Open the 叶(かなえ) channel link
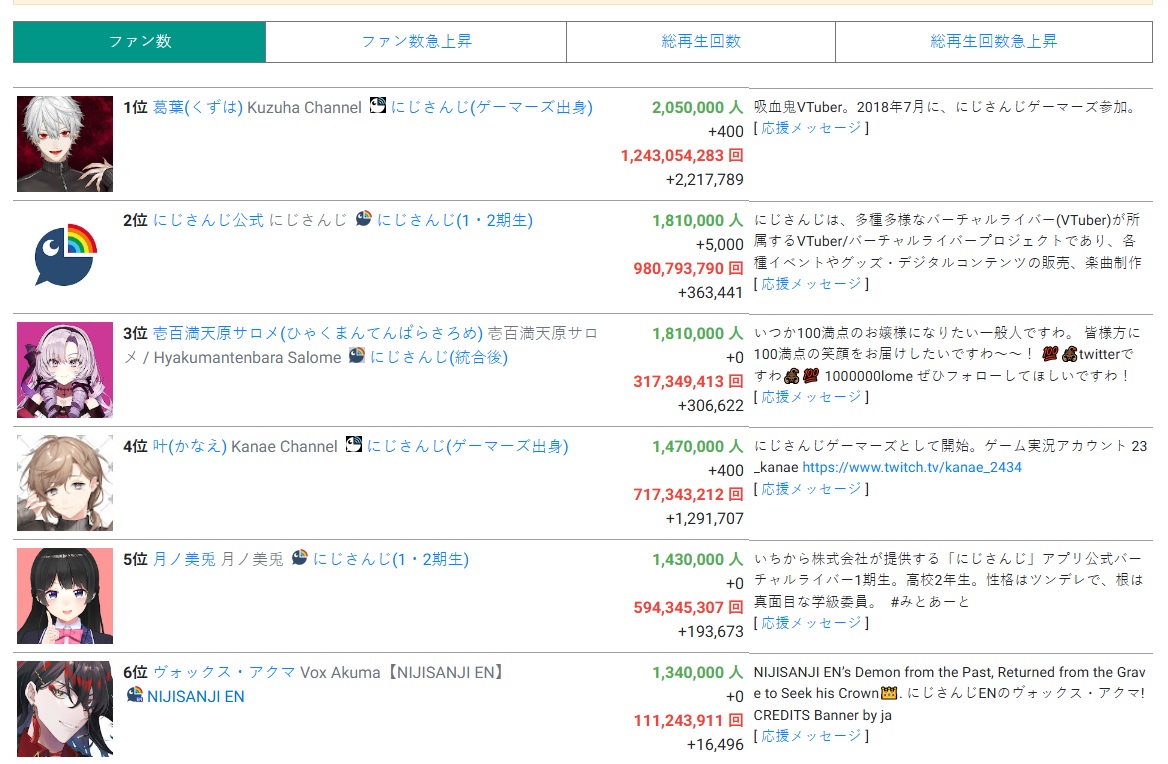 coord(190,447)
